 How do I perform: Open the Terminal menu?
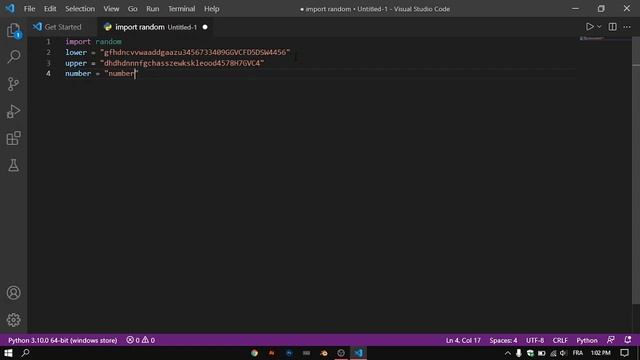click(182, 9)
